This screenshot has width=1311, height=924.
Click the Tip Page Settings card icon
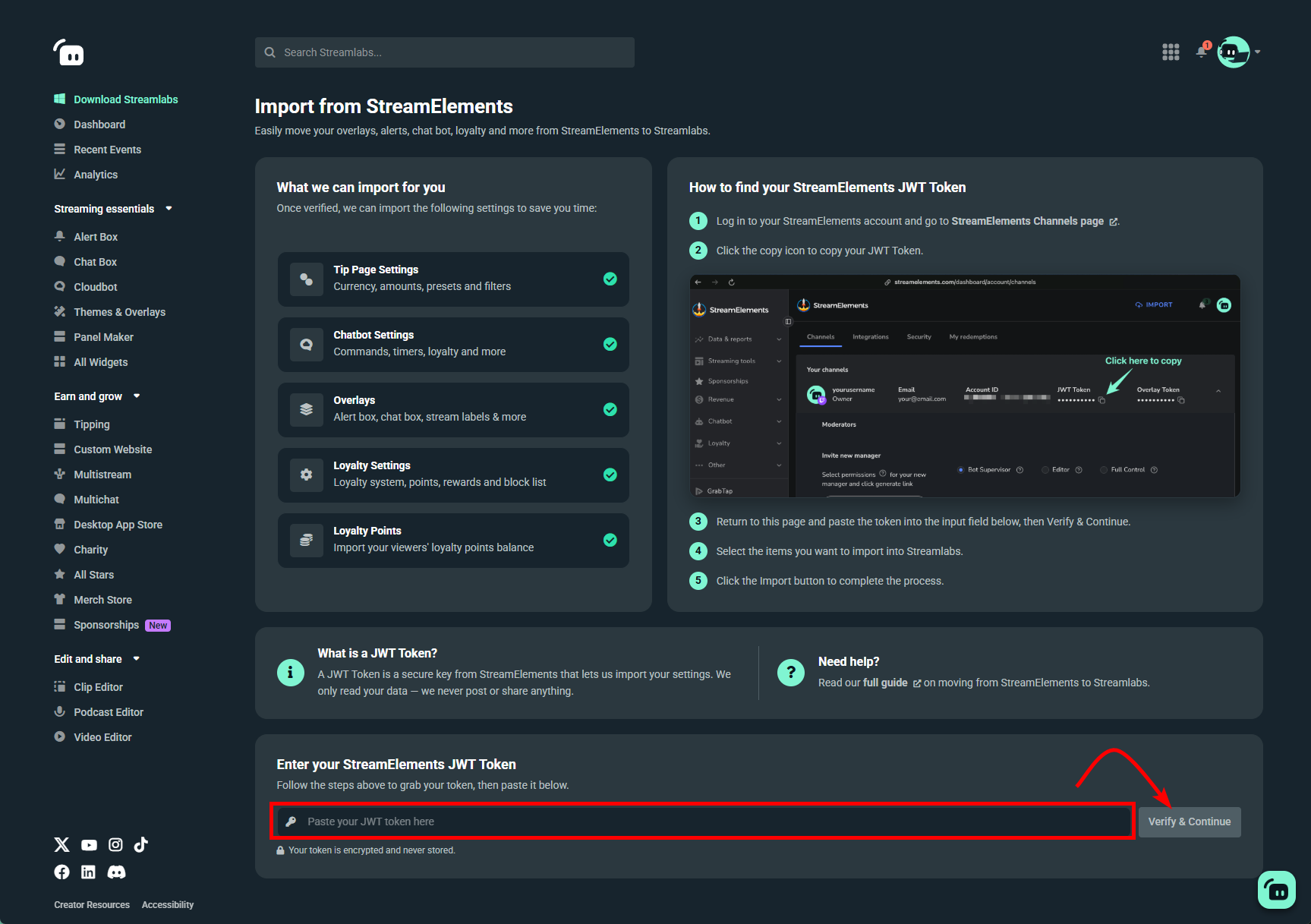(307, 279)
